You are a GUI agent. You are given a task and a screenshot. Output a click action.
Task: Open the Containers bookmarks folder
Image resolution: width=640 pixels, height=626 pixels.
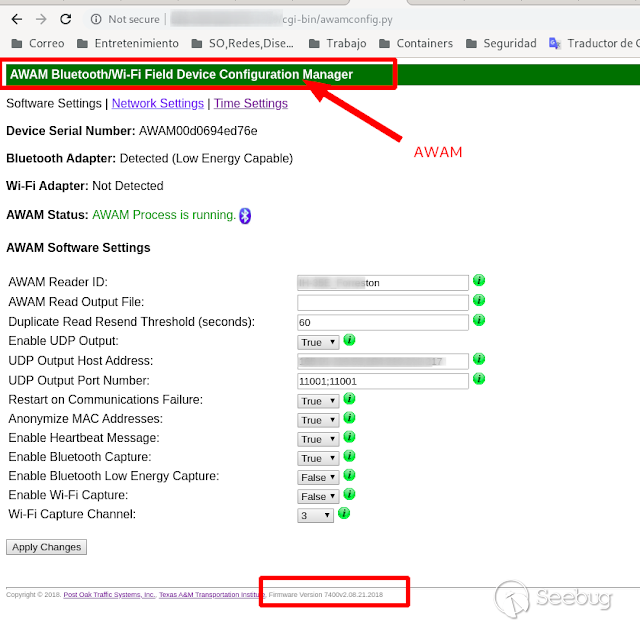point(416,43)
